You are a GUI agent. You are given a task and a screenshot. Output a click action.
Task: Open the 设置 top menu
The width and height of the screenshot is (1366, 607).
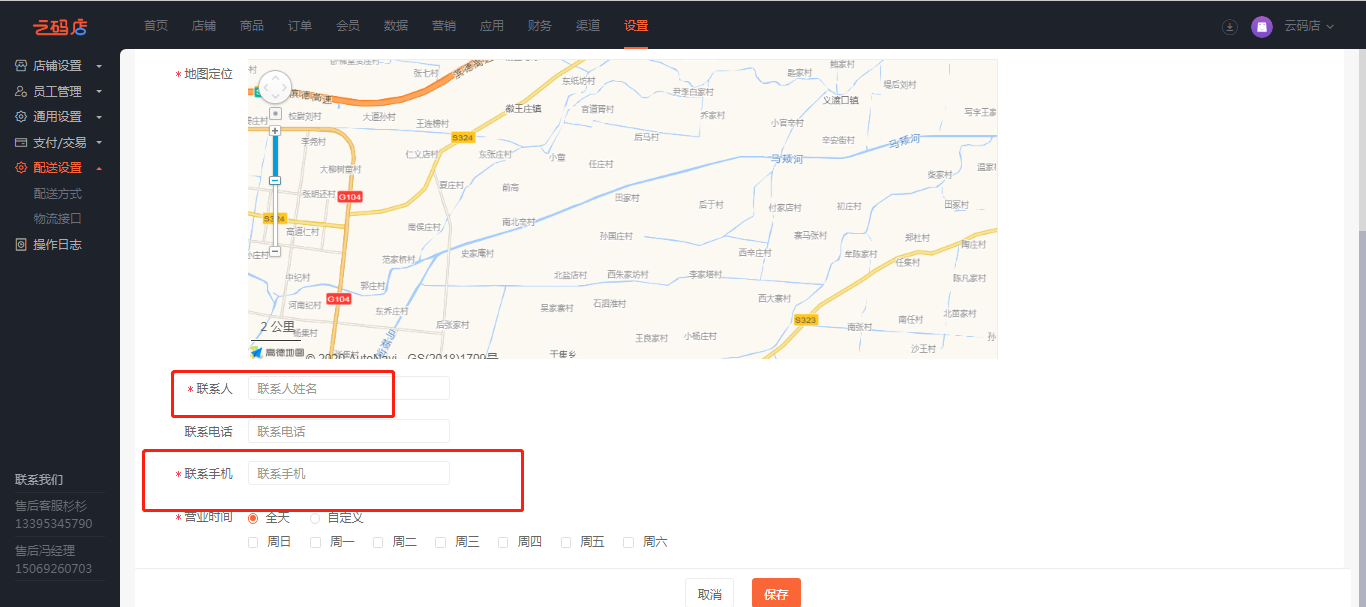(636, 26)
